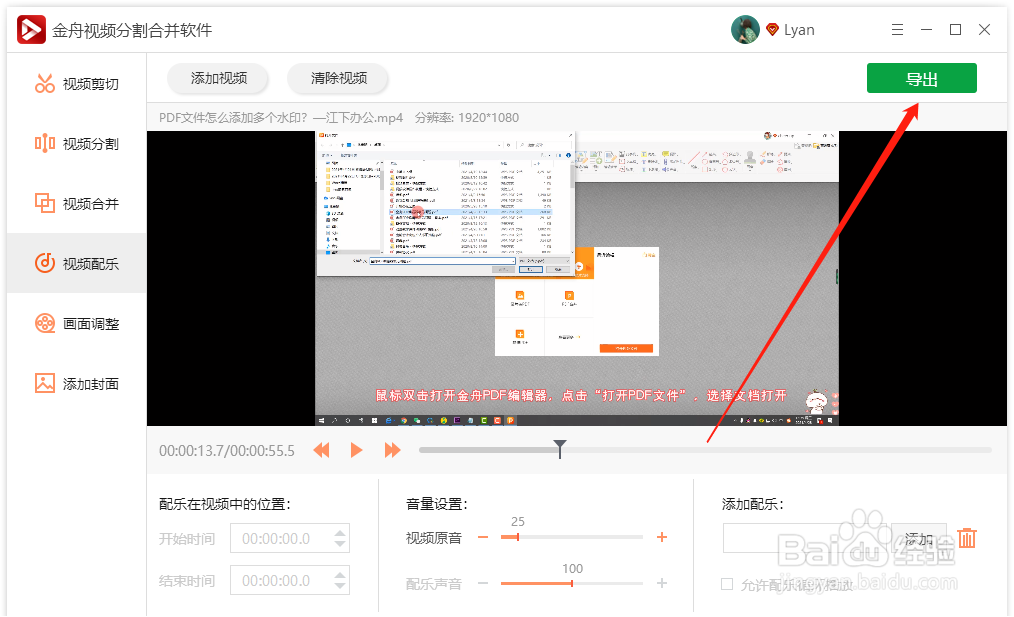Decrease 视频原音 volume with minus
The image size is (1014, 617).
pos(483,537)
